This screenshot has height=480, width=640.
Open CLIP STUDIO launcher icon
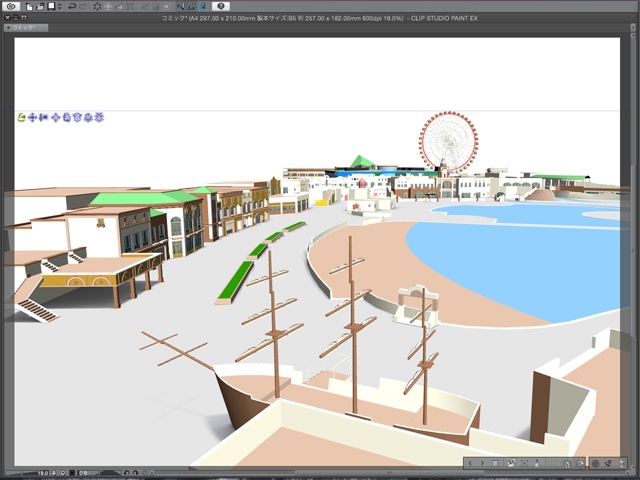[x=11, y=6]
